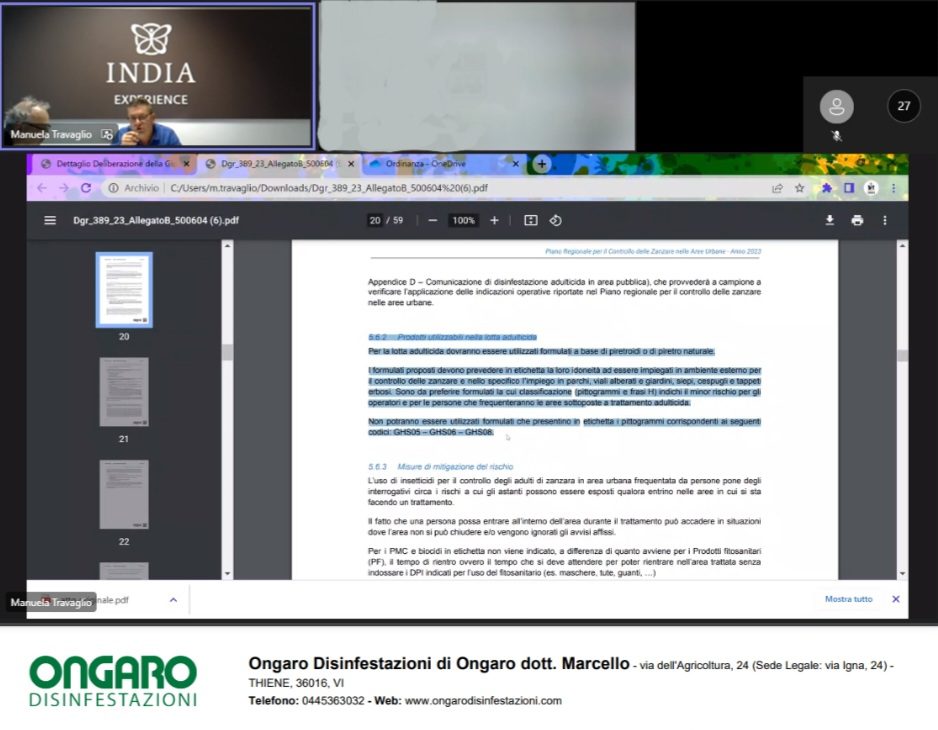Click the PDF page number field
Image resolution: width=938 pixels, height=730 pixels.
[375, 221]
